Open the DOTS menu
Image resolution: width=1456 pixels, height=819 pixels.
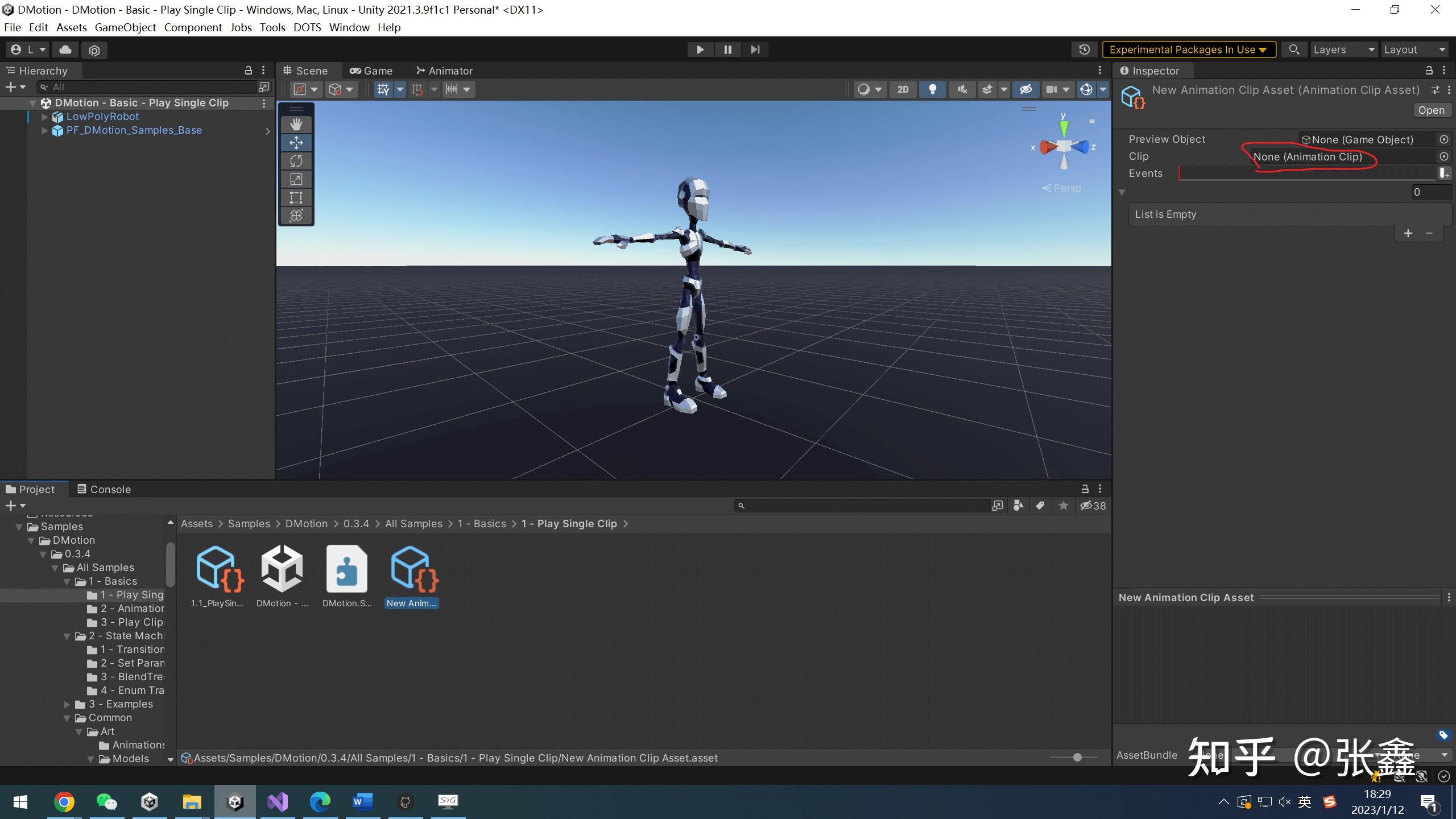click(x=307, y=27)
